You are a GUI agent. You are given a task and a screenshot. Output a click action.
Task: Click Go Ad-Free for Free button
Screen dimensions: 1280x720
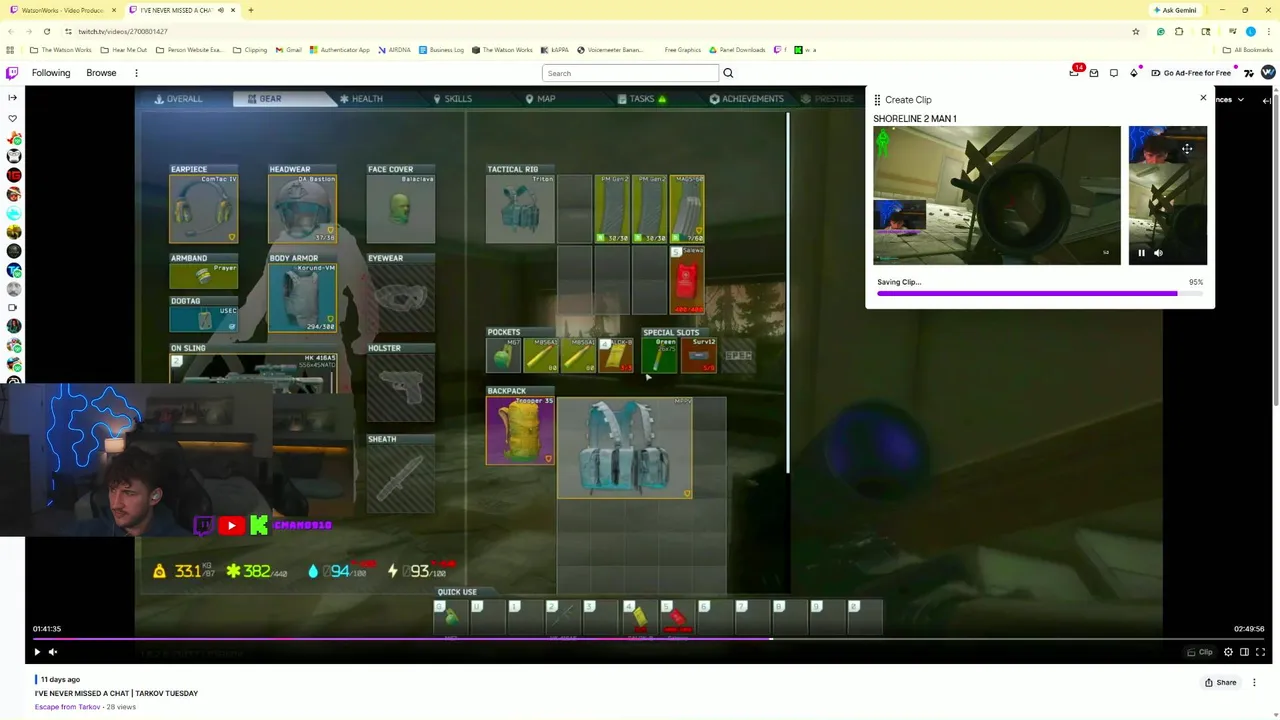pos(1191,73)
